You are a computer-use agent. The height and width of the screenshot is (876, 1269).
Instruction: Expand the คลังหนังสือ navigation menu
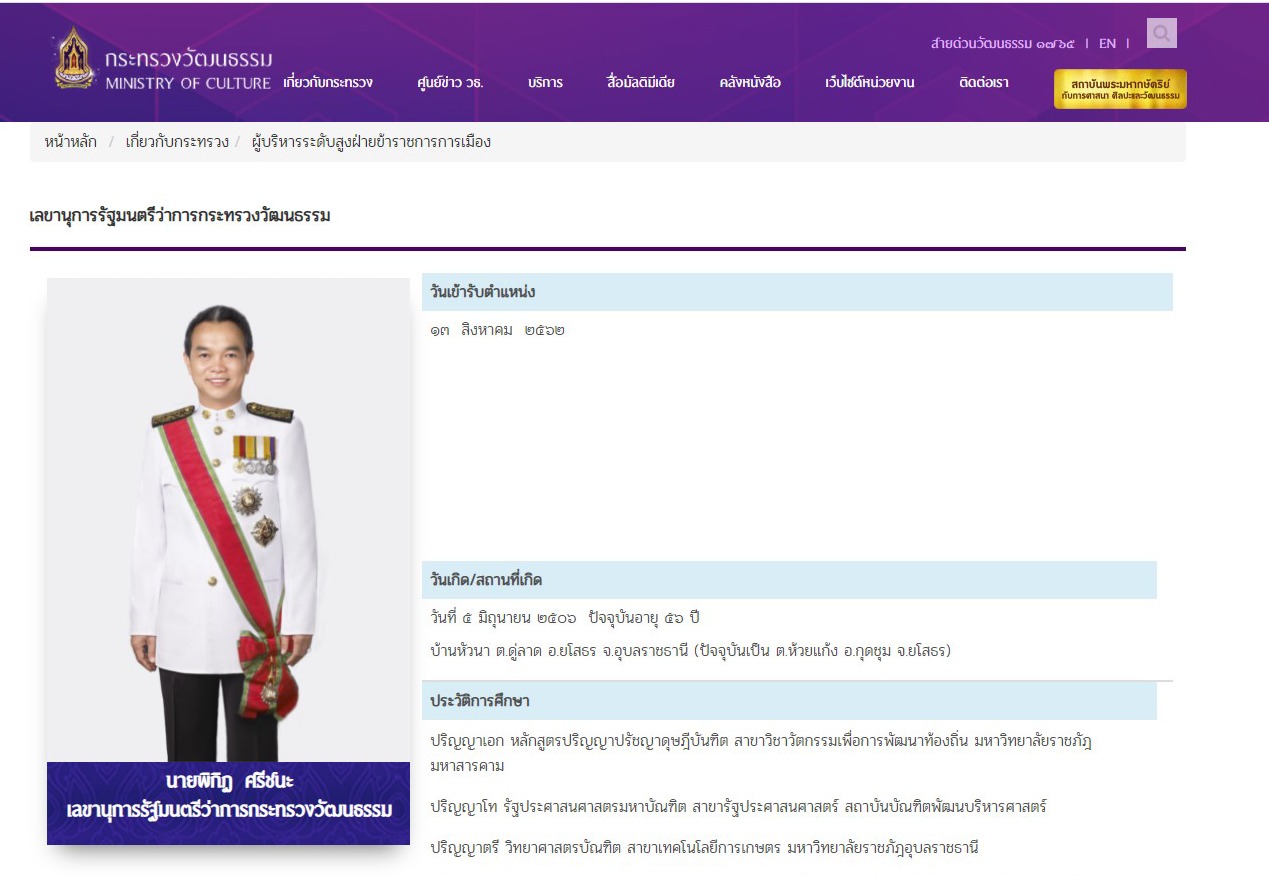click(750, 83)
